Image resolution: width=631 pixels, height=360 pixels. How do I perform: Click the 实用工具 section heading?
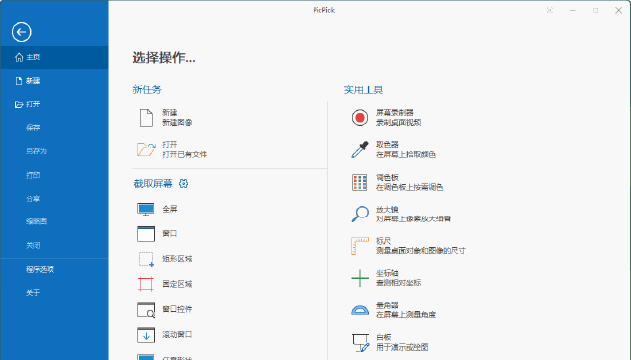pyautogui.click(x=363, y=90)
